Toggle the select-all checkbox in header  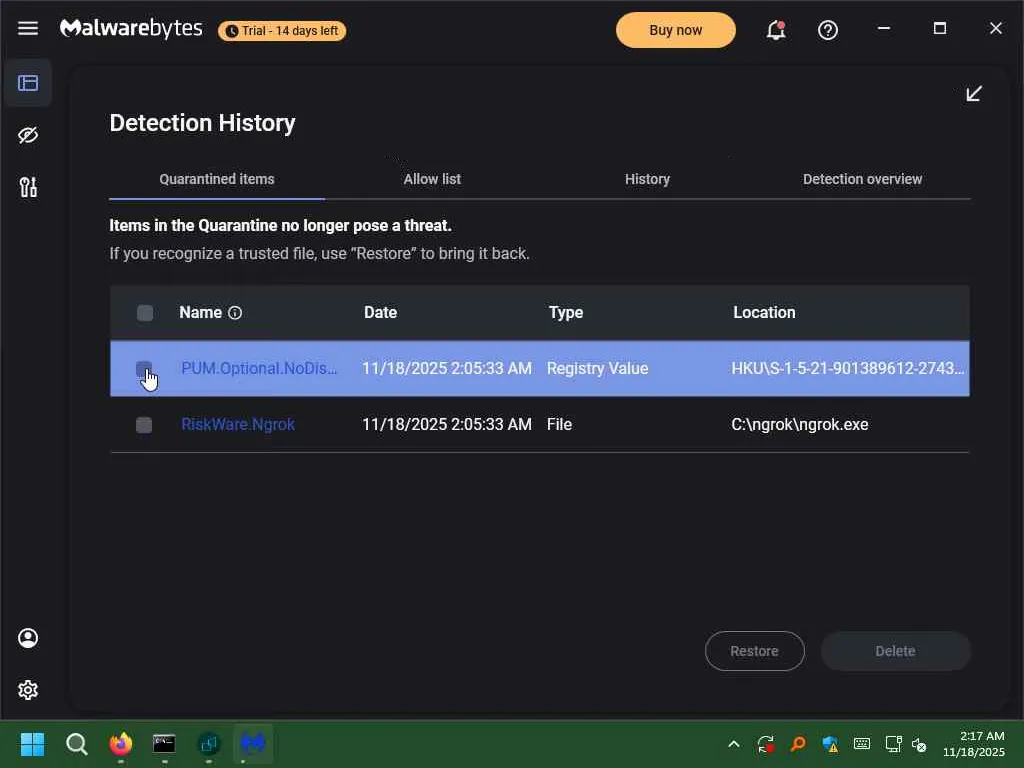point(145,313)
